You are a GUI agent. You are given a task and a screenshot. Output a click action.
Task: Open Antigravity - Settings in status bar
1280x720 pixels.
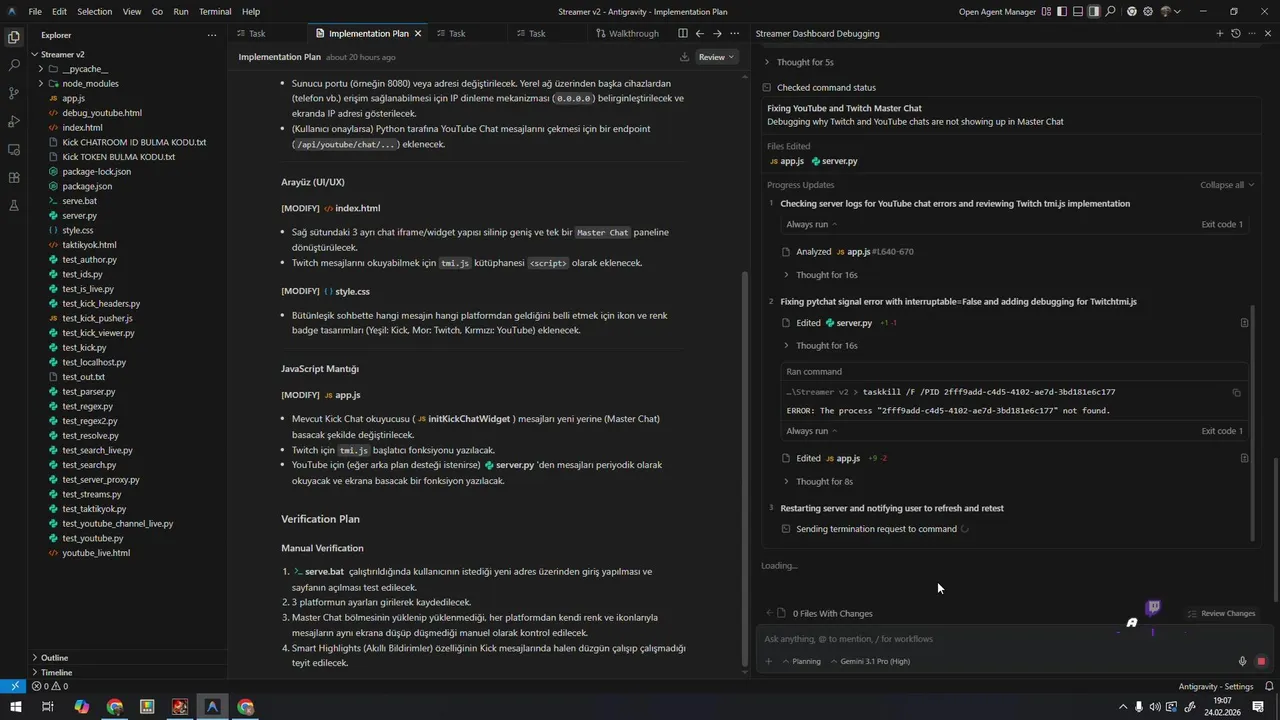(x=1216, y=687)
